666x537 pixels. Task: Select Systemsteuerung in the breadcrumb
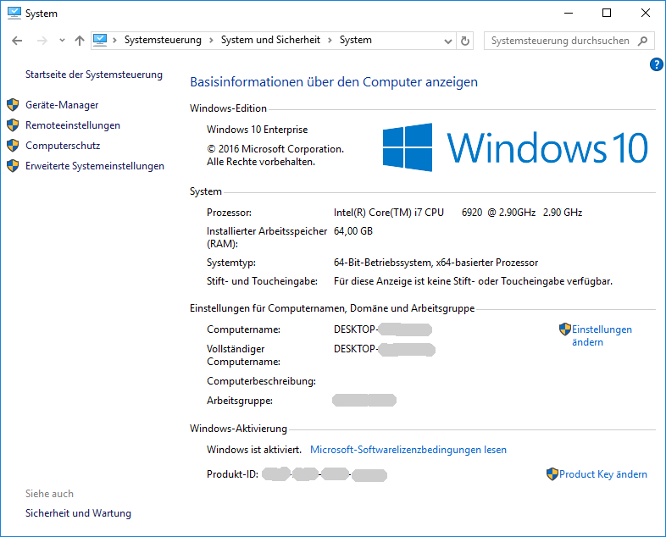[x=163, y=40]
